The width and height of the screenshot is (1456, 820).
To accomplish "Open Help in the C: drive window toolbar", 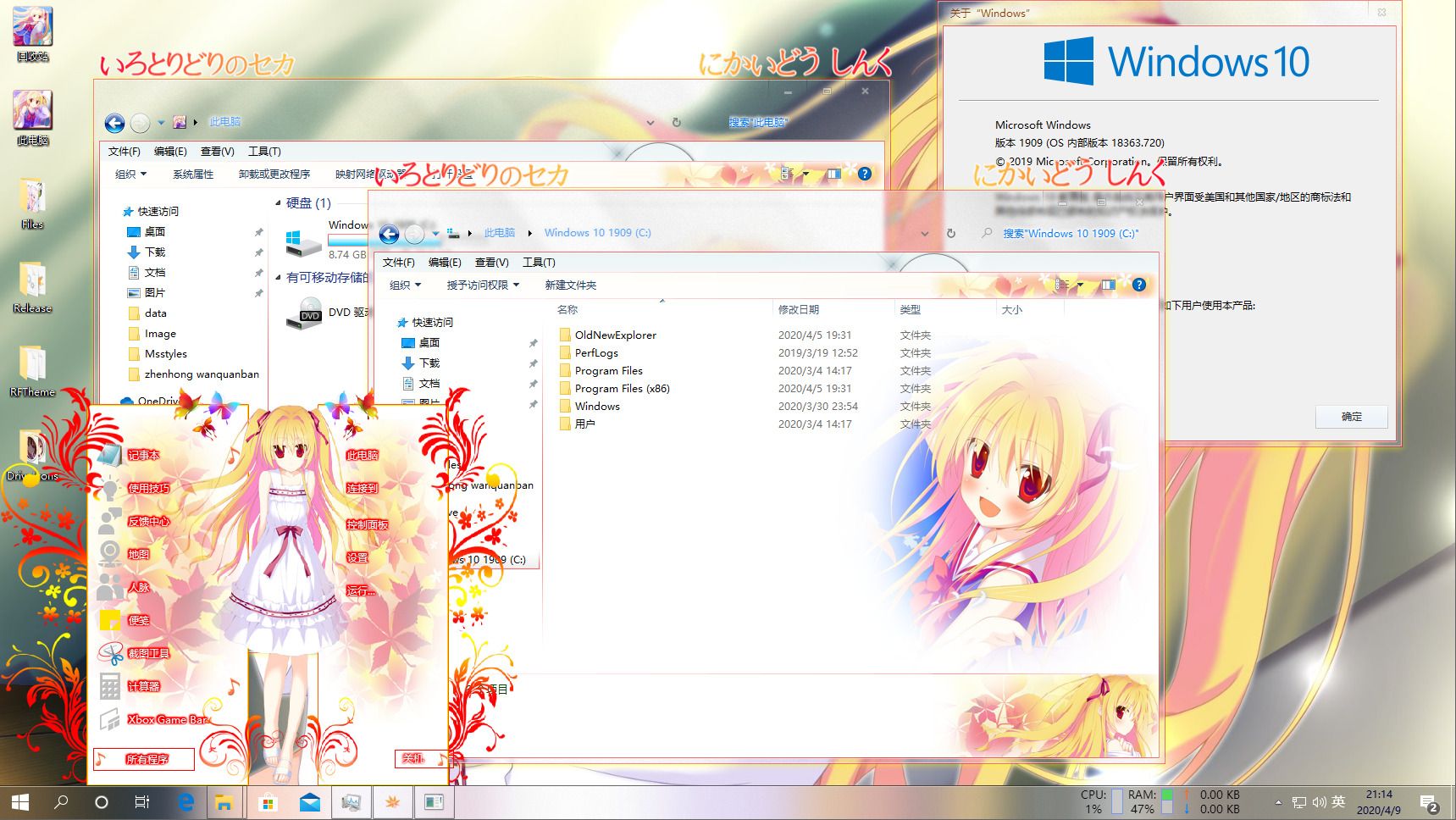I will (1139, 285).
